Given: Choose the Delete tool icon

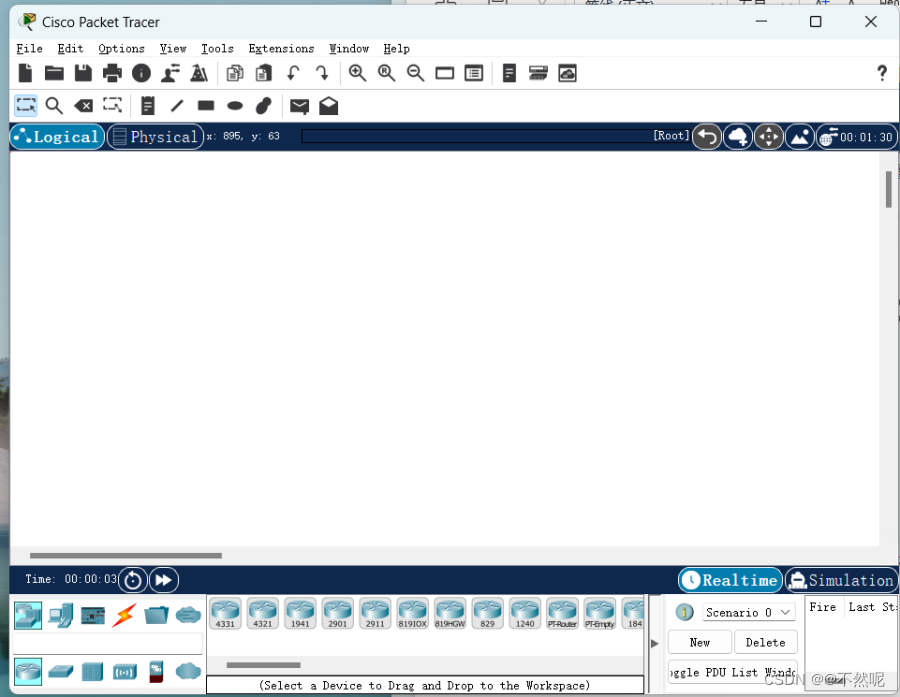Looking at the screenshot, I should (83, 106).
